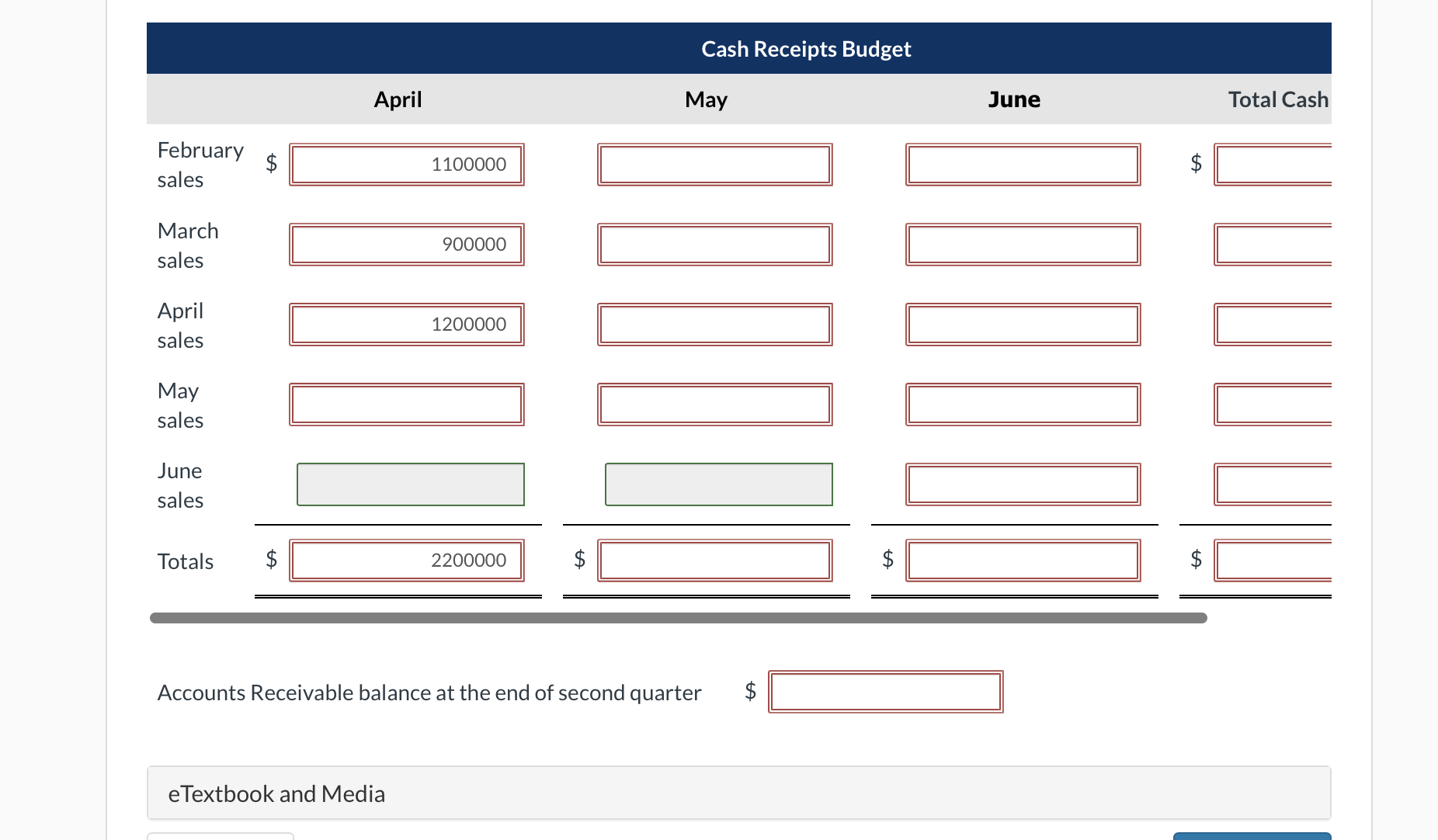Focus the March sales Total Cash field

point(1273,245)
